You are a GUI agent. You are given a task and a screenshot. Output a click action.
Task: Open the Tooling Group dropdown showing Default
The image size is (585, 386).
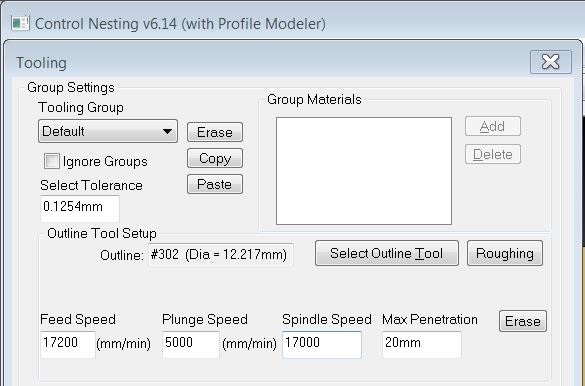108,131
